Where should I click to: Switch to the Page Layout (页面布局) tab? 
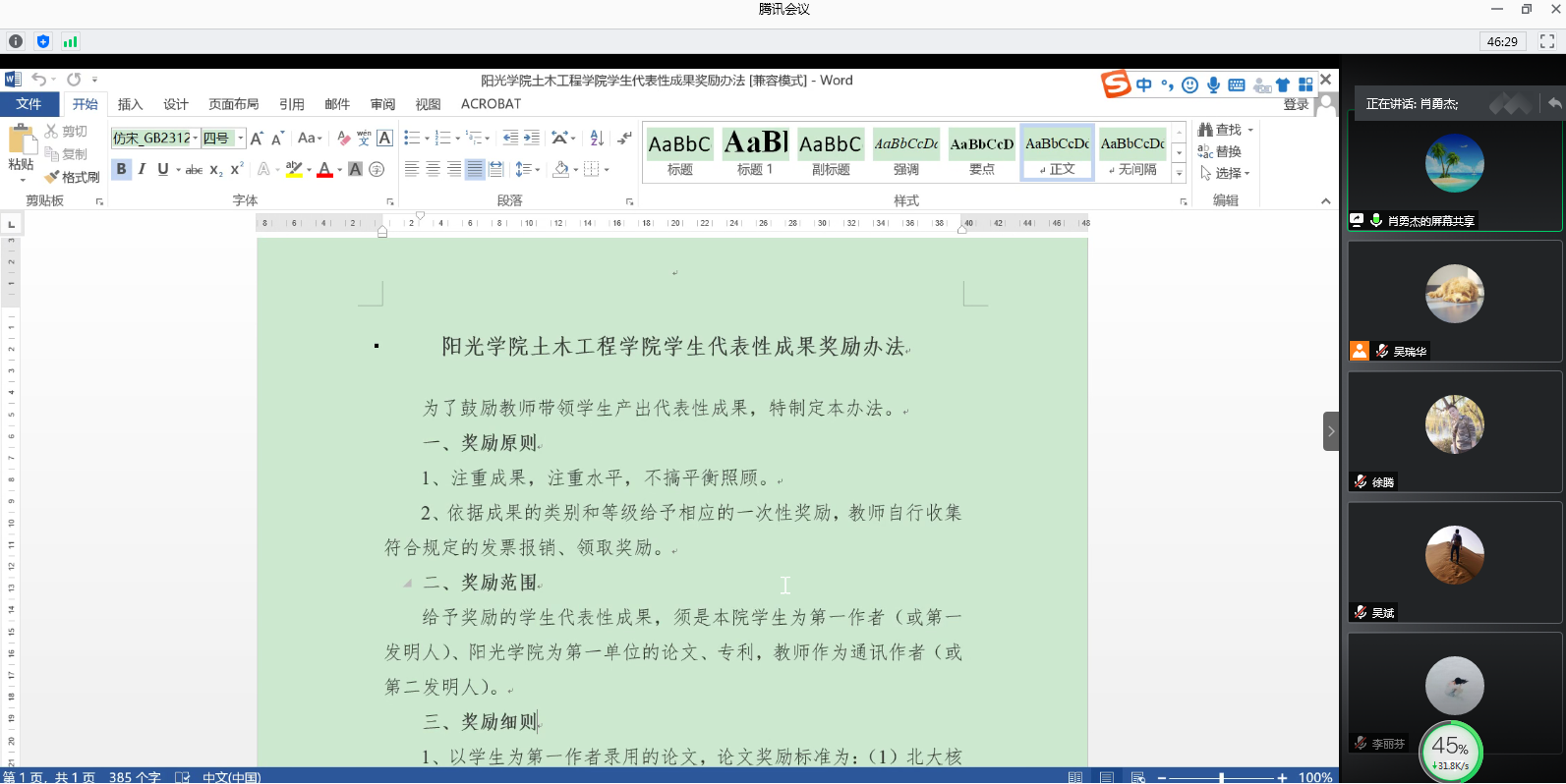tap(233, 104)
